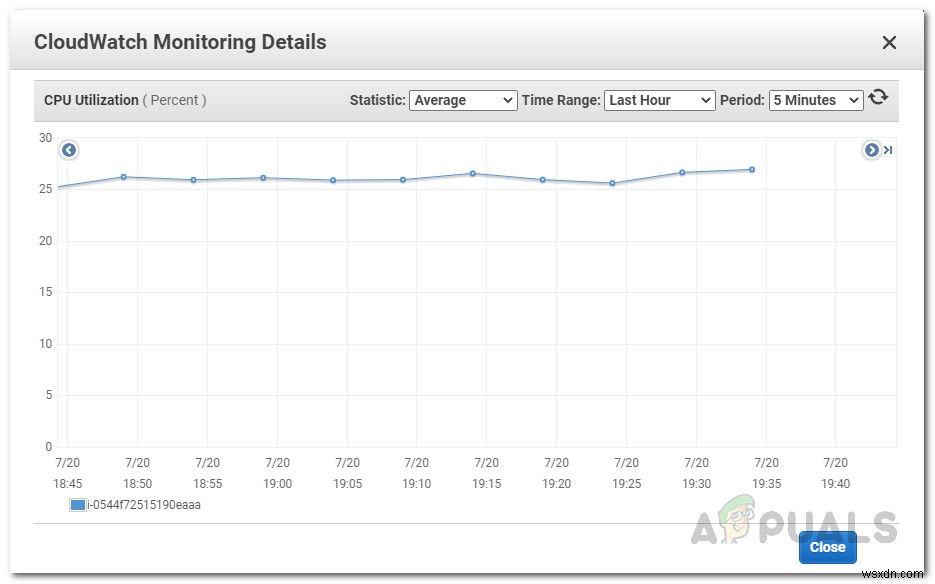935x584 pixels.
Task: Refresh the CloudWatch graph data
Action: tap(878, 97)
